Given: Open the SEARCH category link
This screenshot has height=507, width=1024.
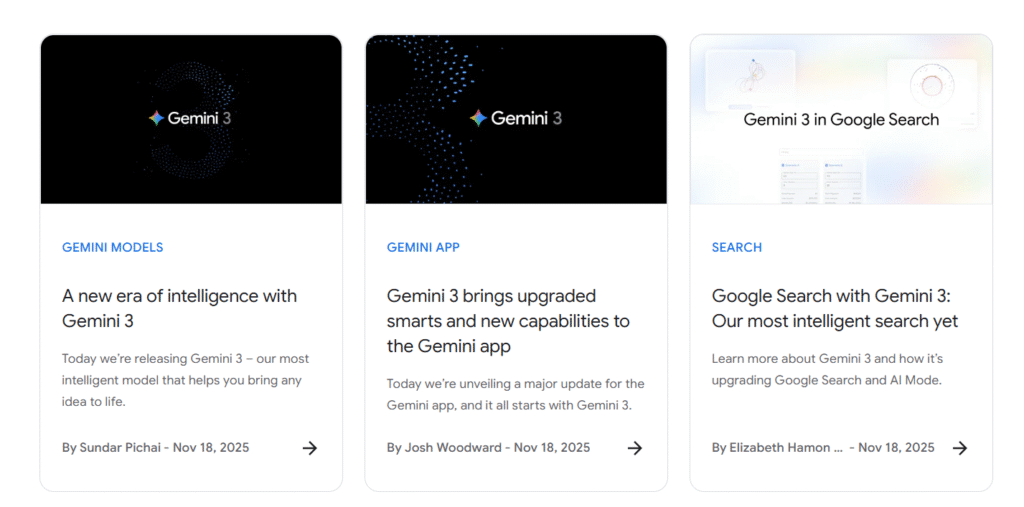Looking at the screenshot, I should click(736, 247).
